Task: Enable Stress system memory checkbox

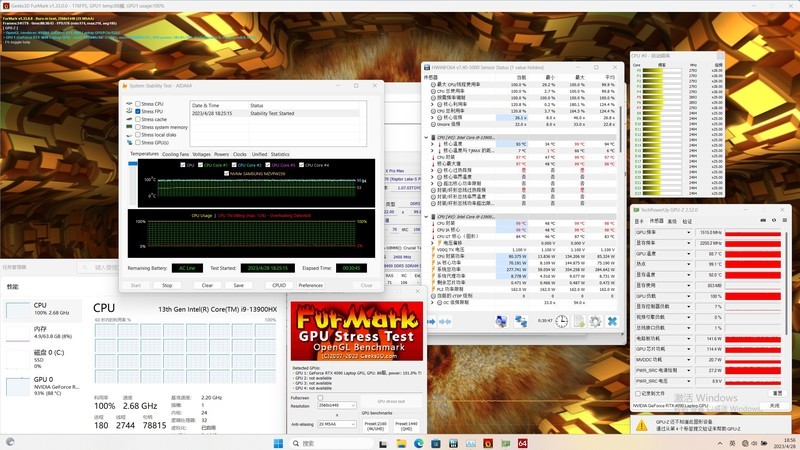Action: pyautogui.click(x=138, y=127)
